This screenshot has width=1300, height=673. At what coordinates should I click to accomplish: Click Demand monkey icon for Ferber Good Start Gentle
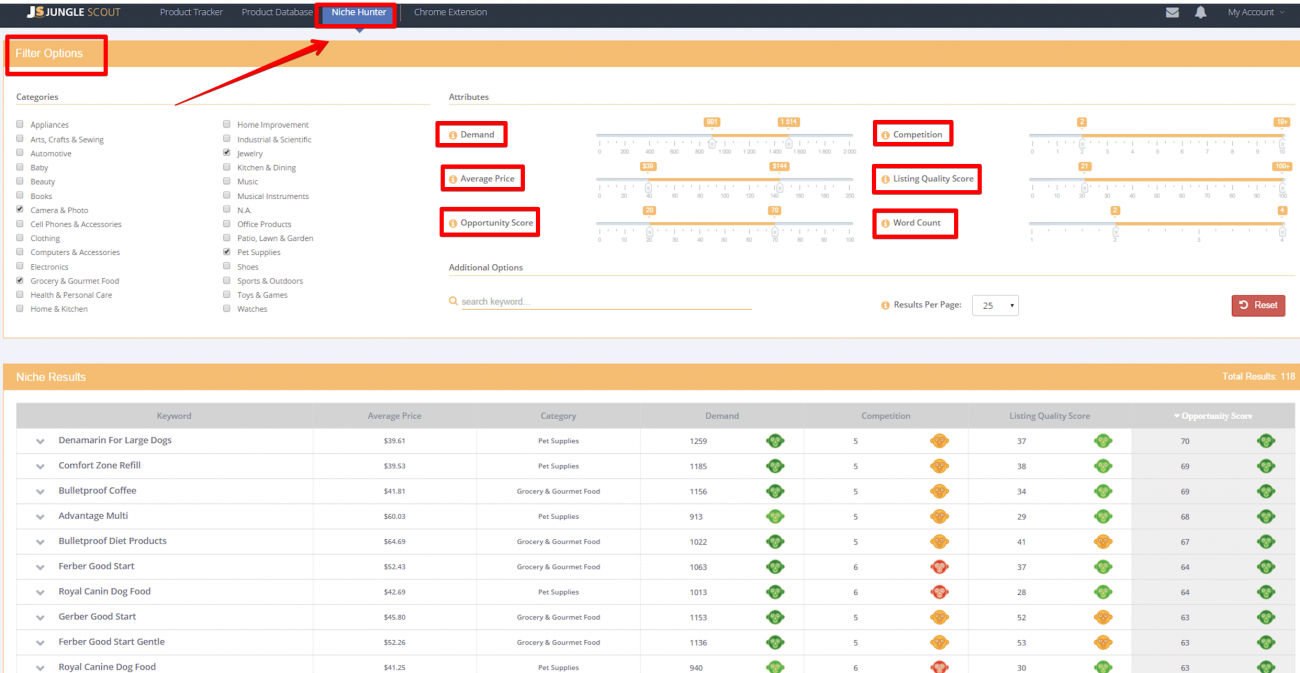(775, 642)
